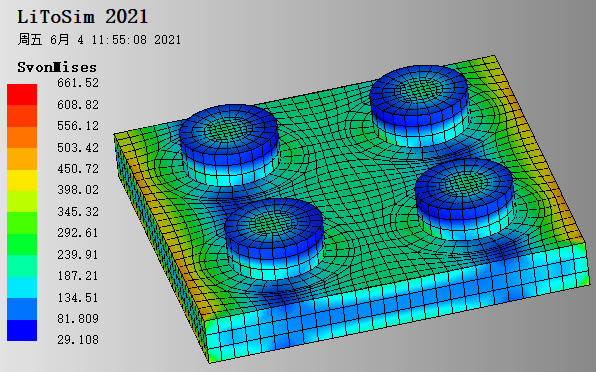Click the dark blue 29.108 legend band
596x372 pixels.
click(22, 330)
